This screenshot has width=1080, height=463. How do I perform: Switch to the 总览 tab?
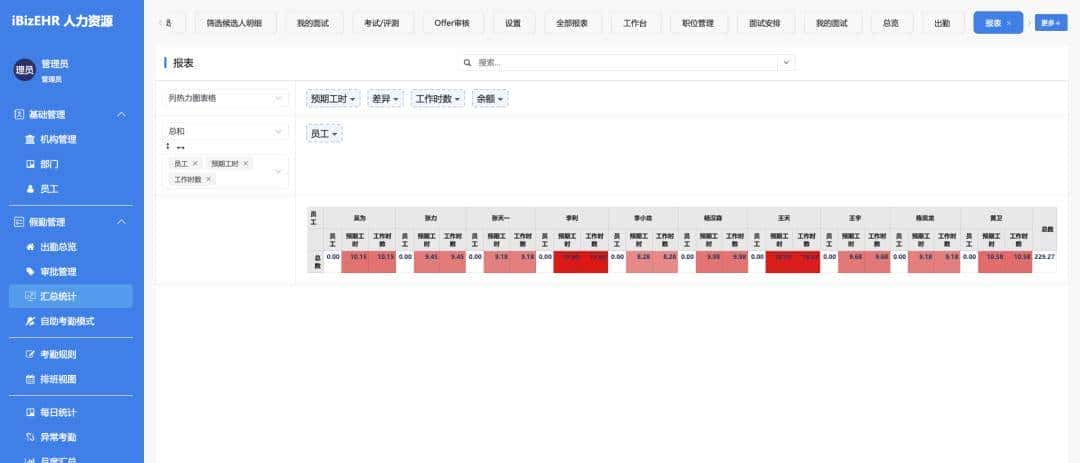(x=891, y=23)
